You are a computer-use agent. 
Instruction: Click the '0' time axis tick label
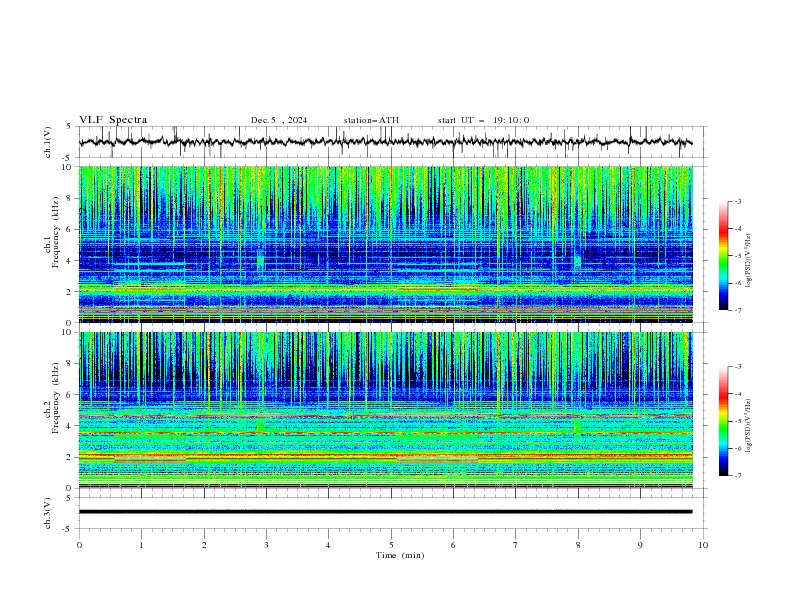79,545
